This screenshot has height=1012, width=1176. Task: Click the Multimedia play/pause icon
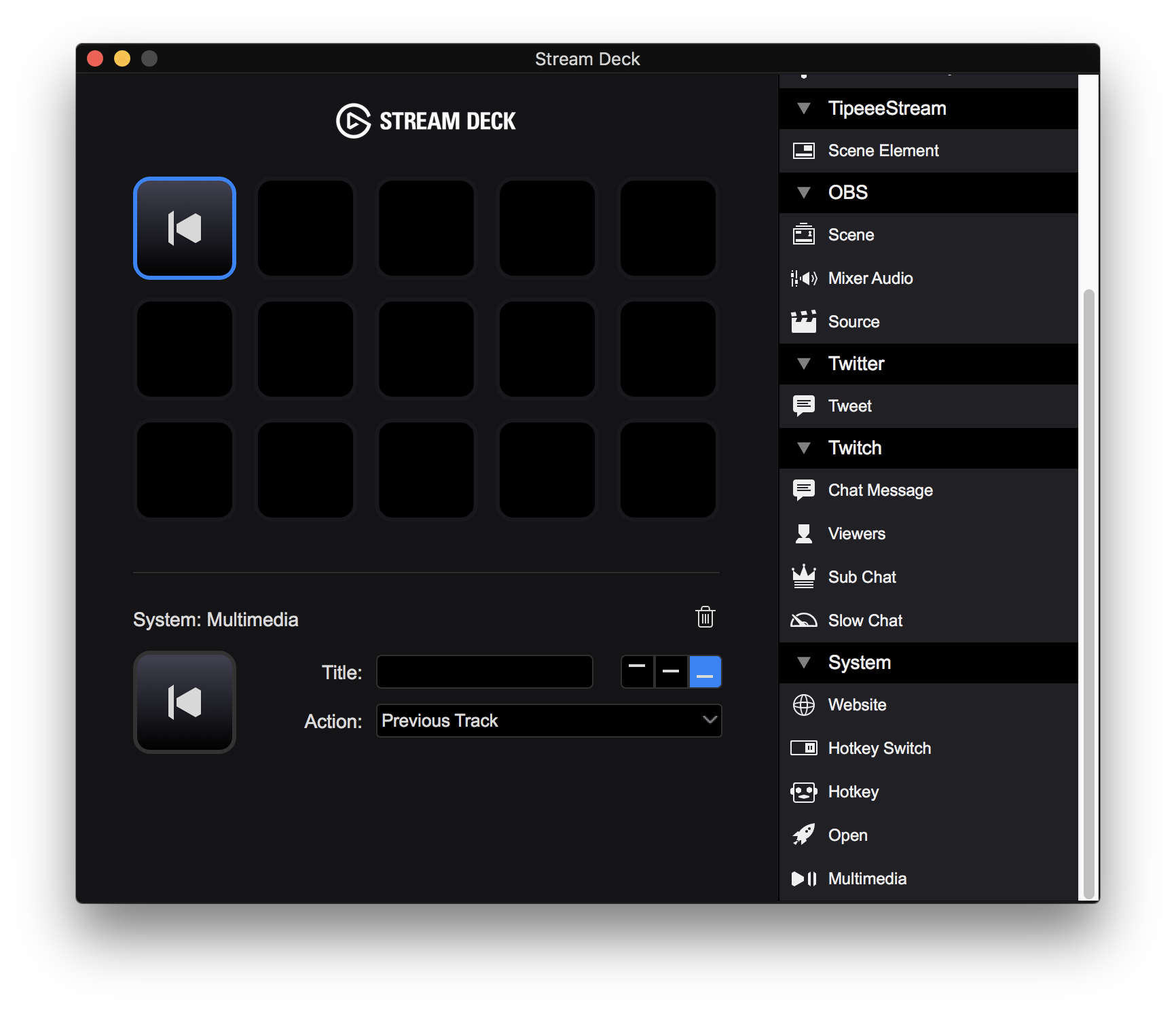[804, 879]
